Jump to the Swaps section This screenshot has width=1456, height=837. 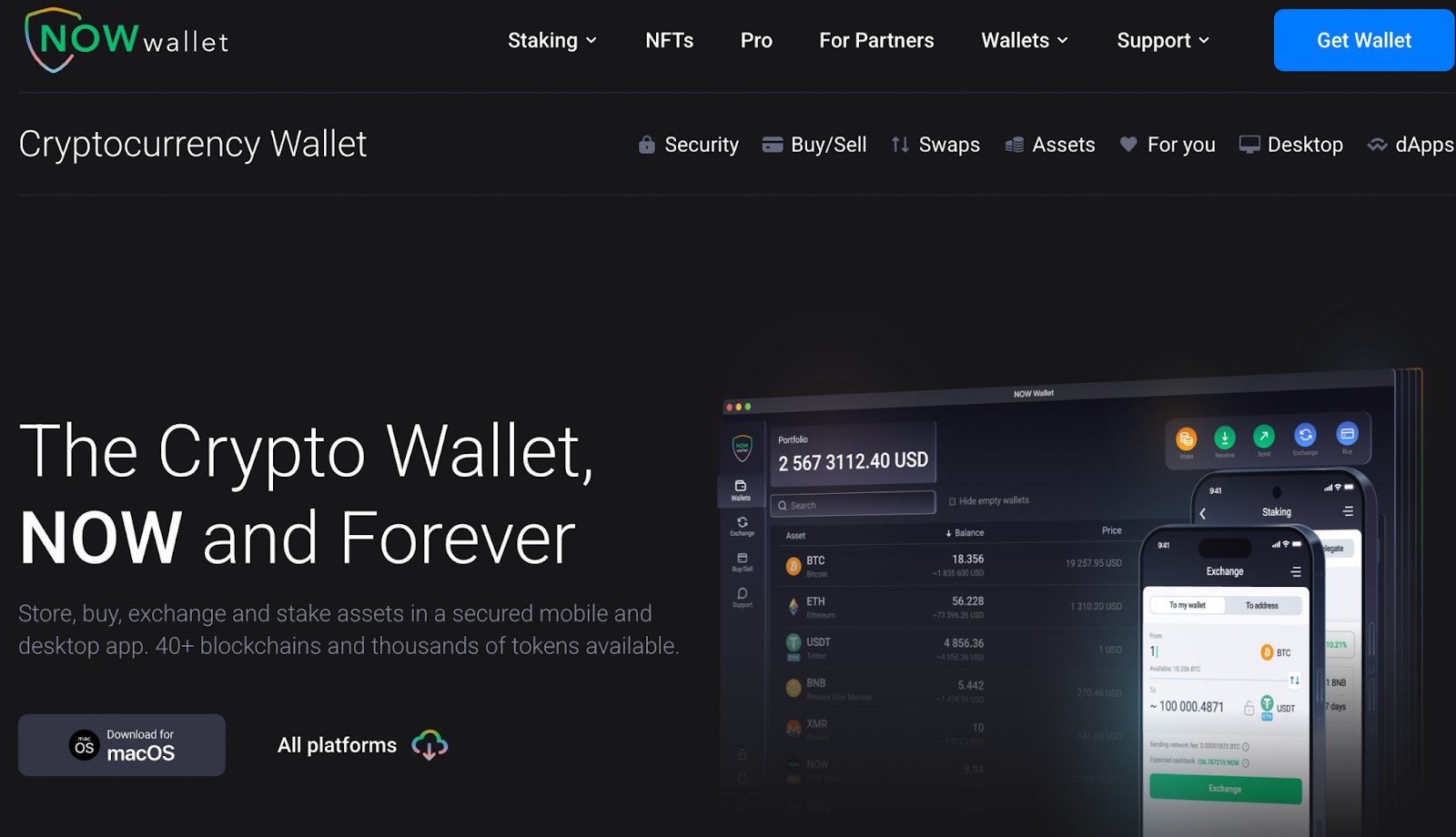point(935,145)
